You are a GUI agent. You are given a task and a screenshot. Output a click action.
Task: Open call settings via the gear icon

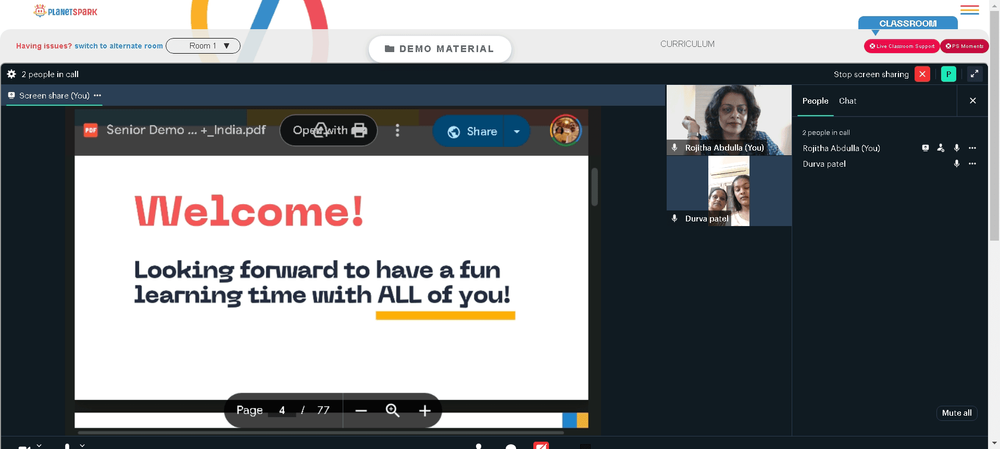pyautogui.click(x=11, y=74)
